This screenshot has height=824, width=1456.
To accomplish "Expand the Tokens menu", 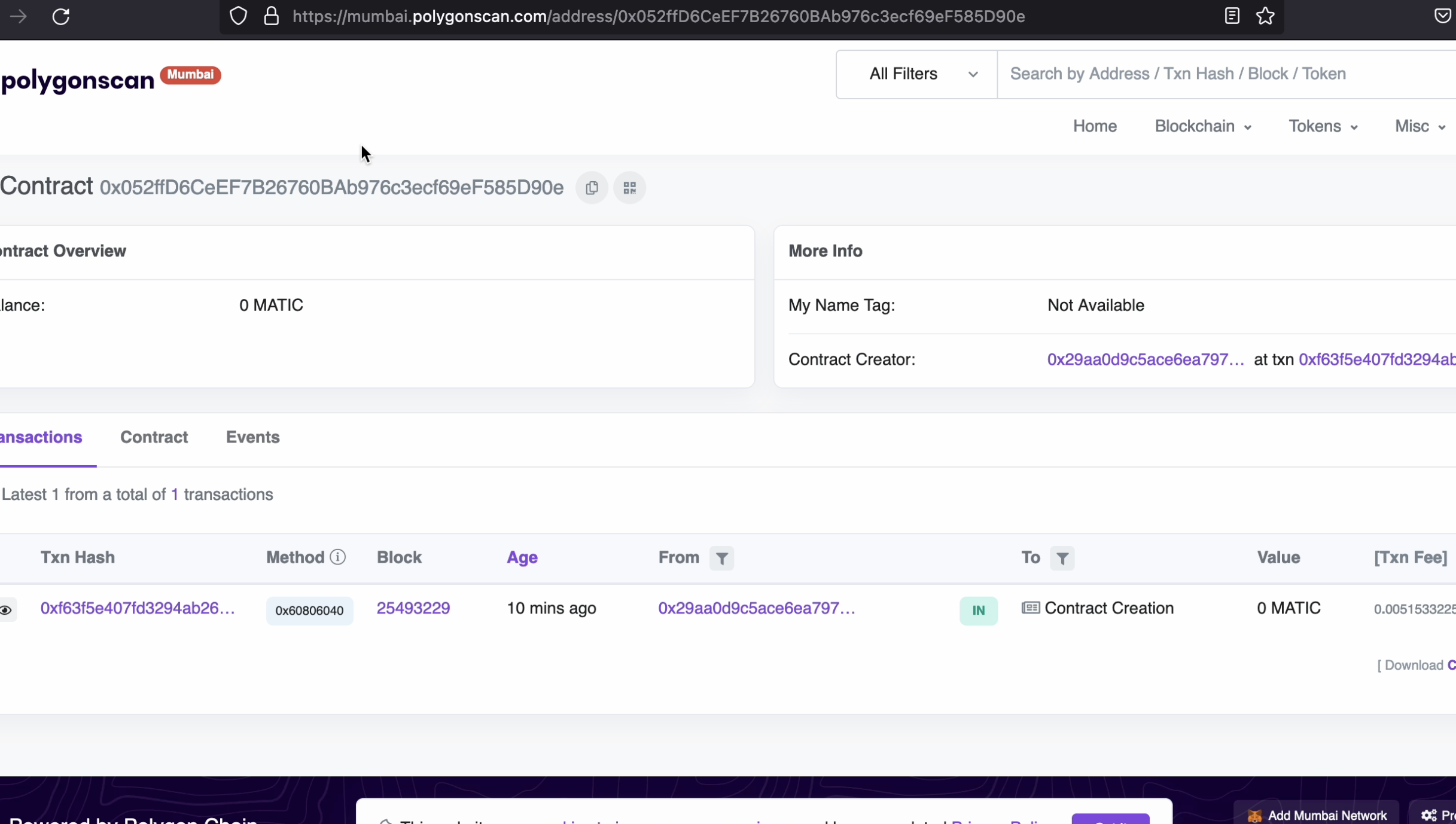I will pyautogui.click(x=1323, y=126).
